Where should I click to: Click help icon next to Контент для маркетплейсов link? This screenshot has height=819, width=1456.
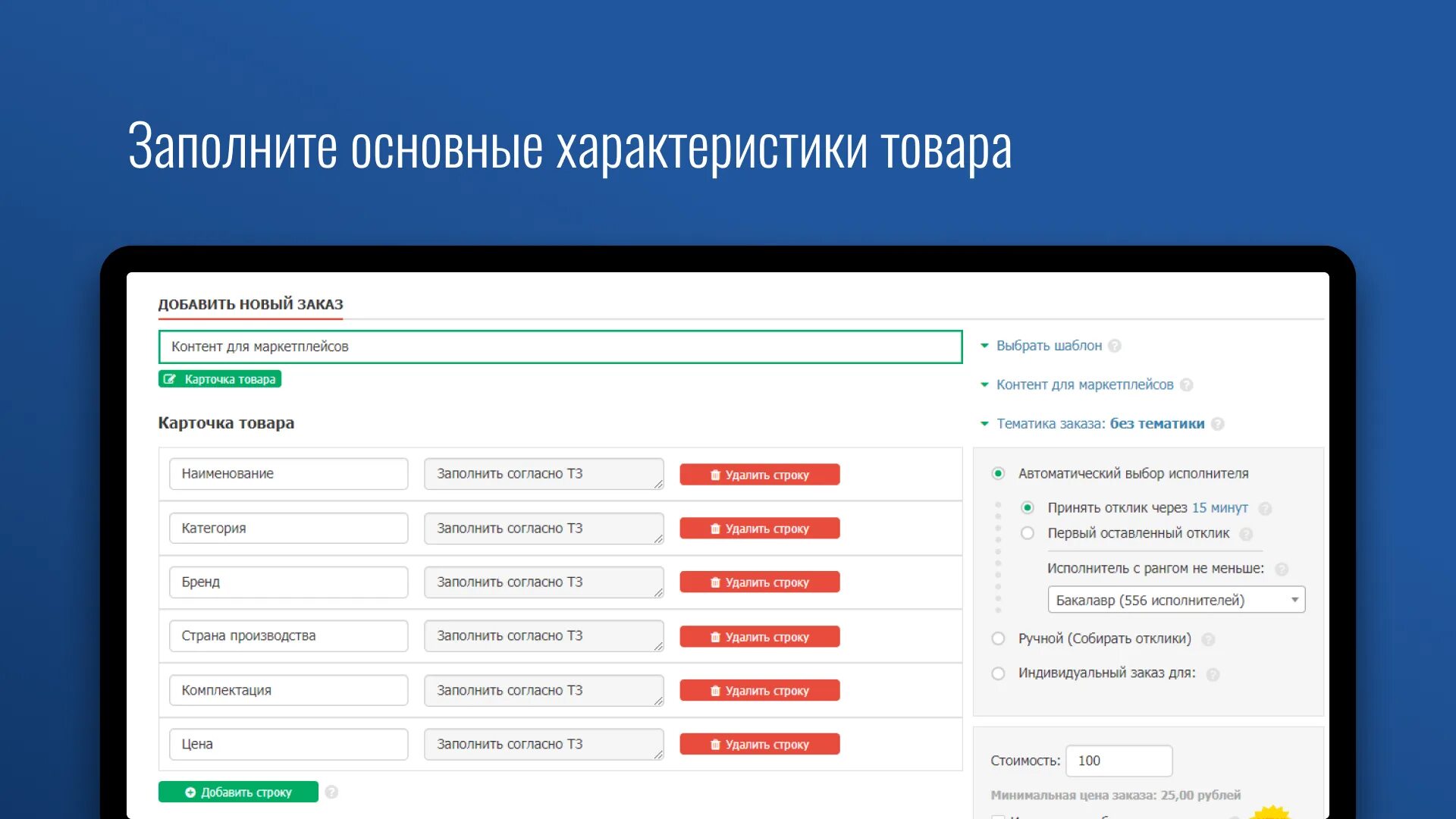(1187, 385)
